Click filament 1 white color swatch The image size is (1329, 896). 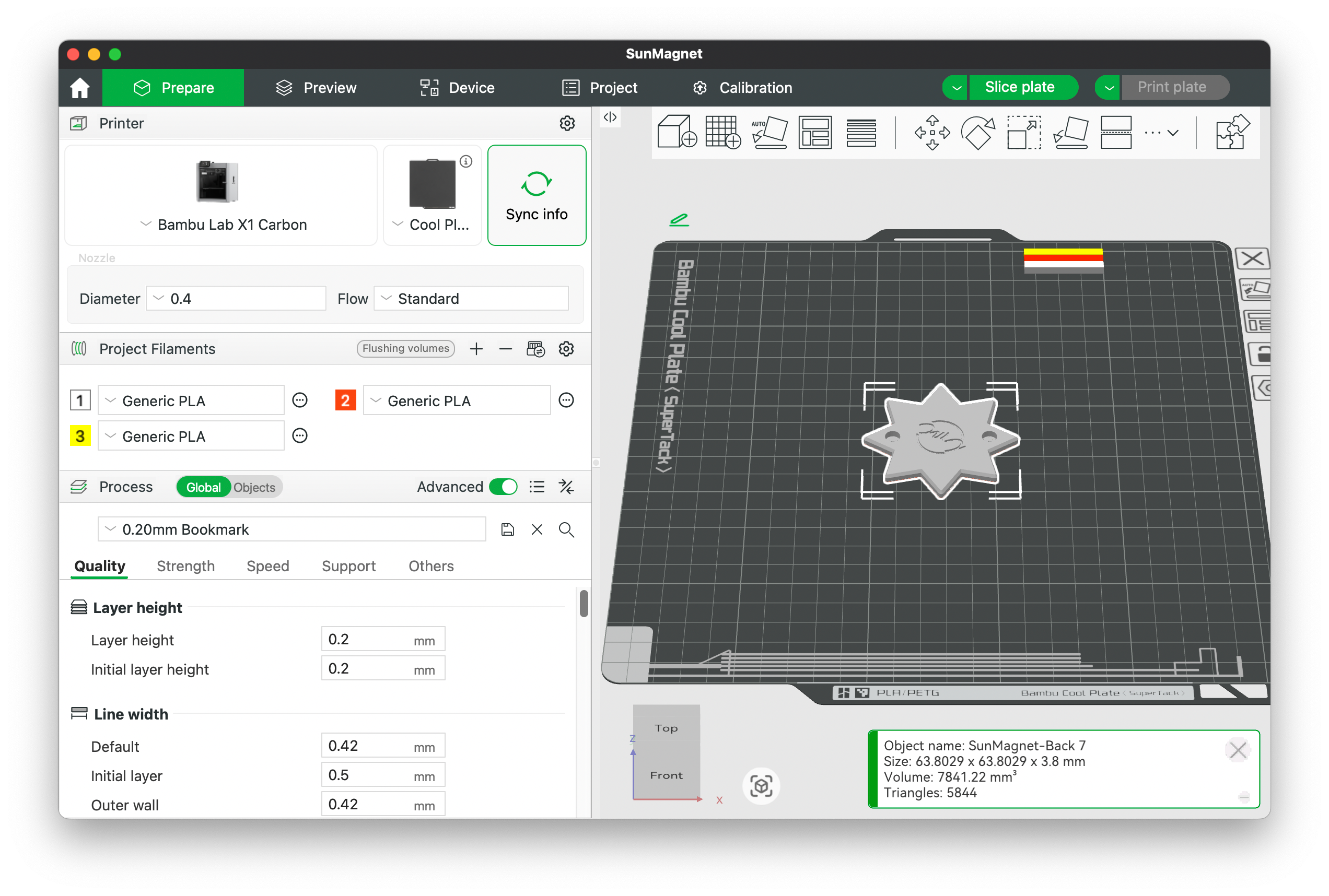(80, 400)
